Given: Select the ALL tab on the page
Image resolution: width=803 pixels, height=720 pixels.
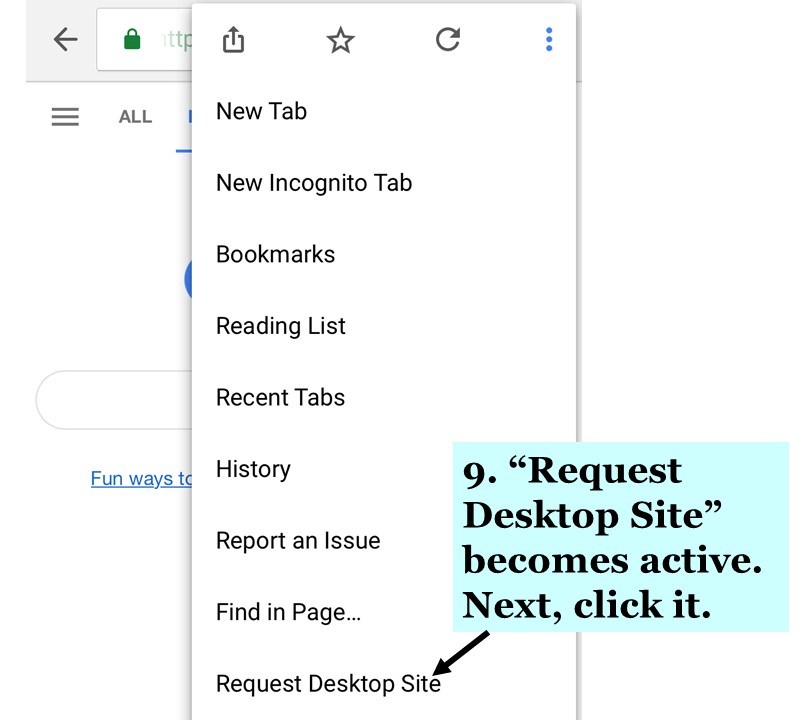Looking at the screenshot, I should click(135, 117).
